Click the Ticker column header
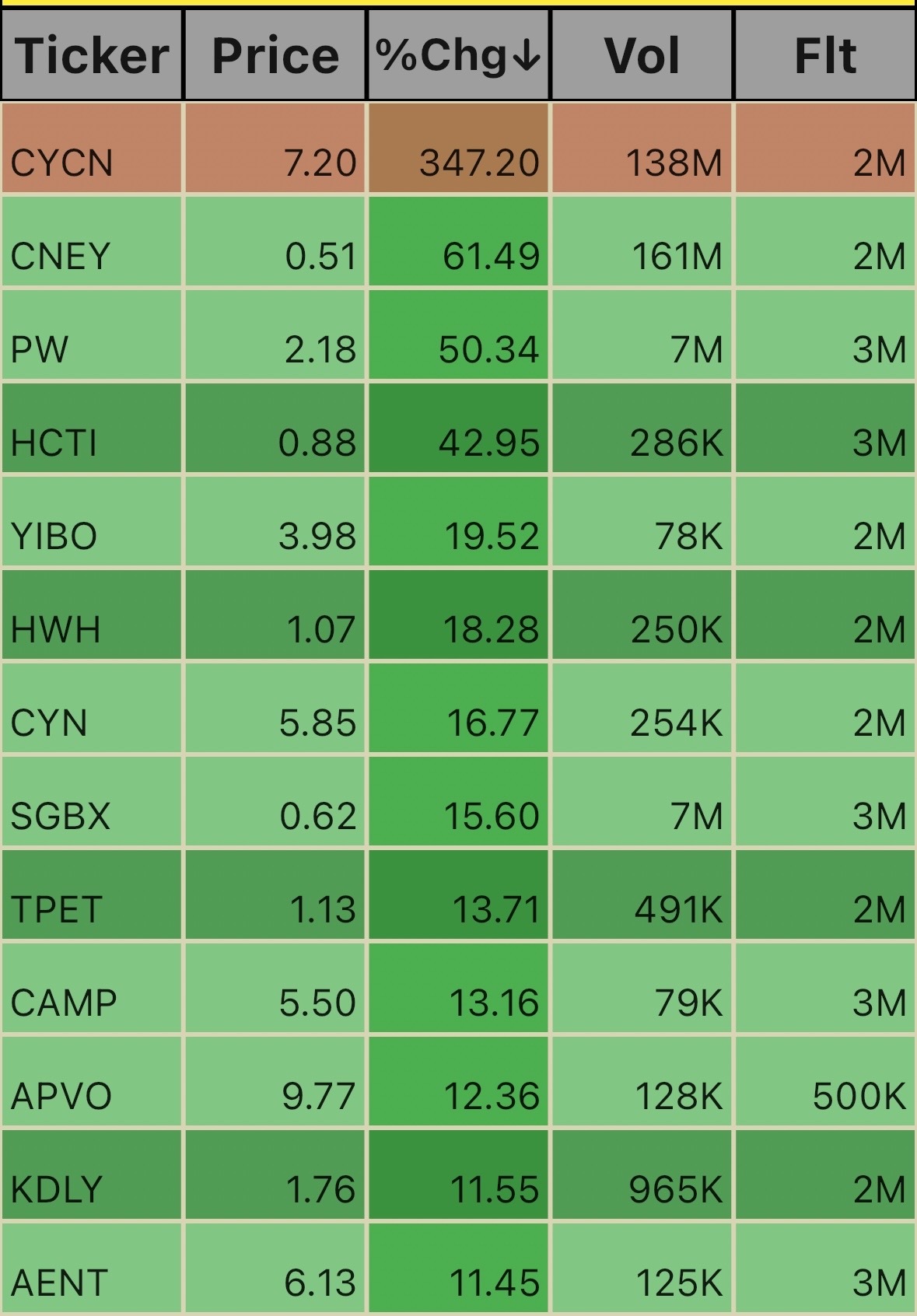Screen dimensions: 917x1316 click(x=92, y=55)
